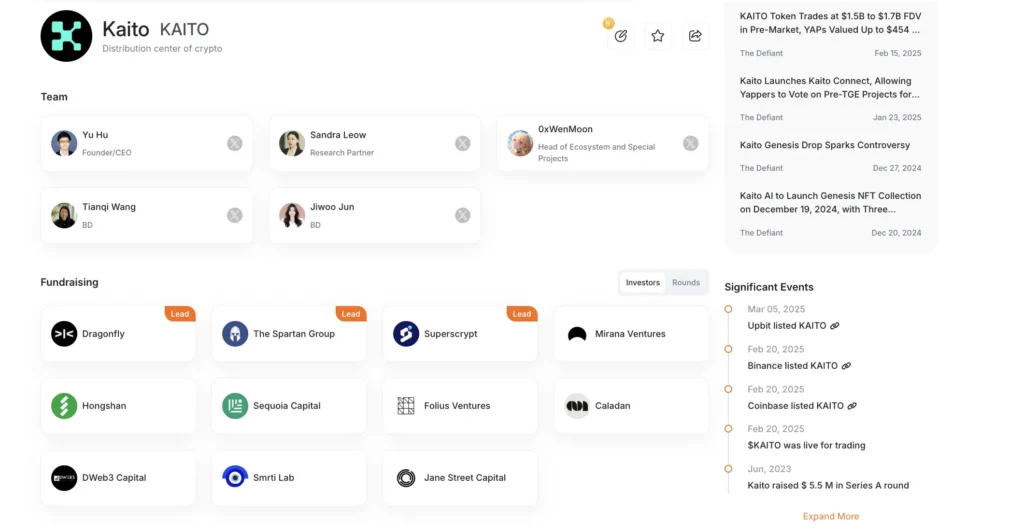This screenshot has height=531, width=1024.
Task: Click the Superscrypt logo icon
Action: pos(406,334)
